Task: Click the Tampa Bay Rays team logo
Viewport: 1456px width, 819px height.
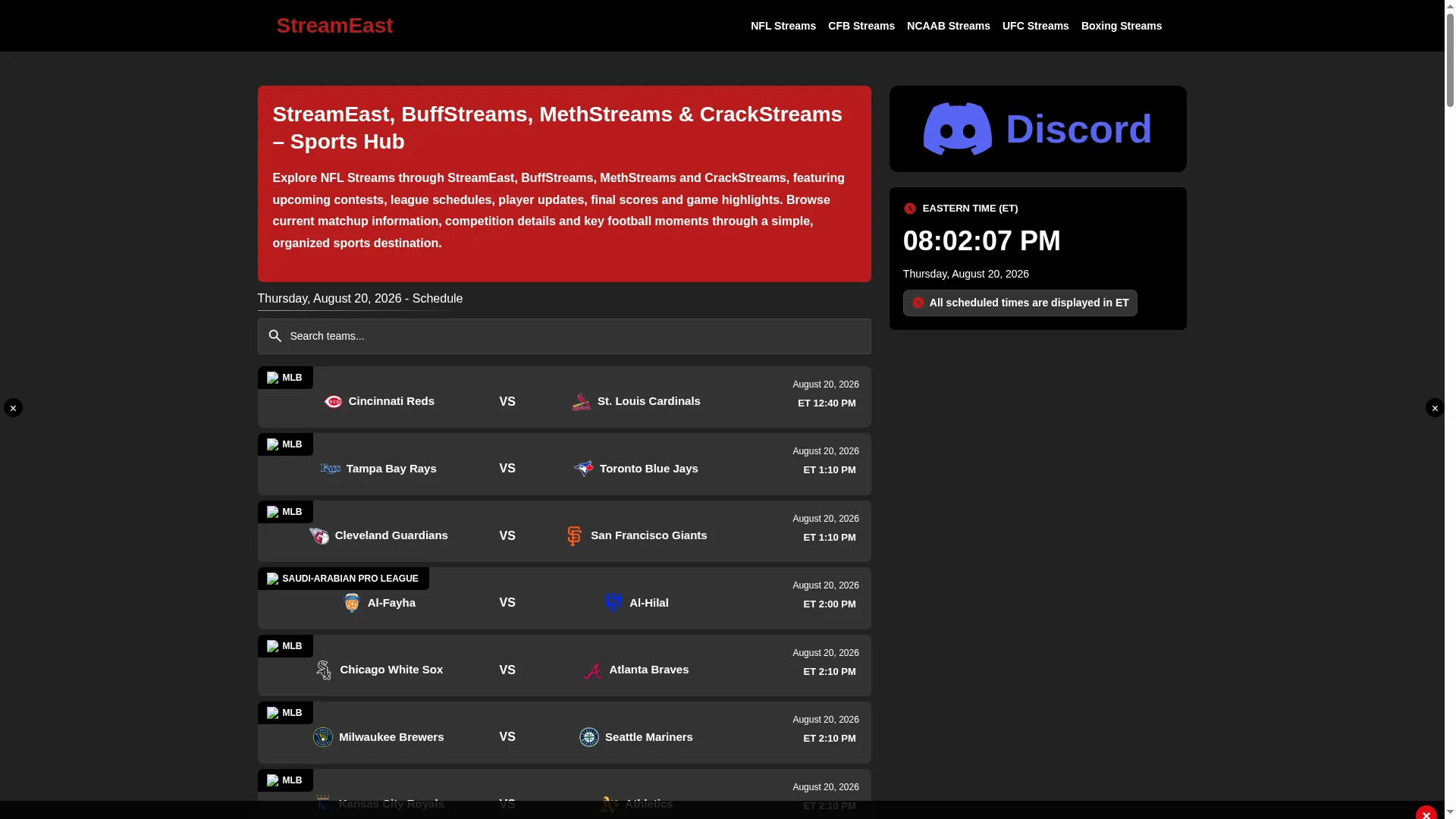Action: pos(330,469)
